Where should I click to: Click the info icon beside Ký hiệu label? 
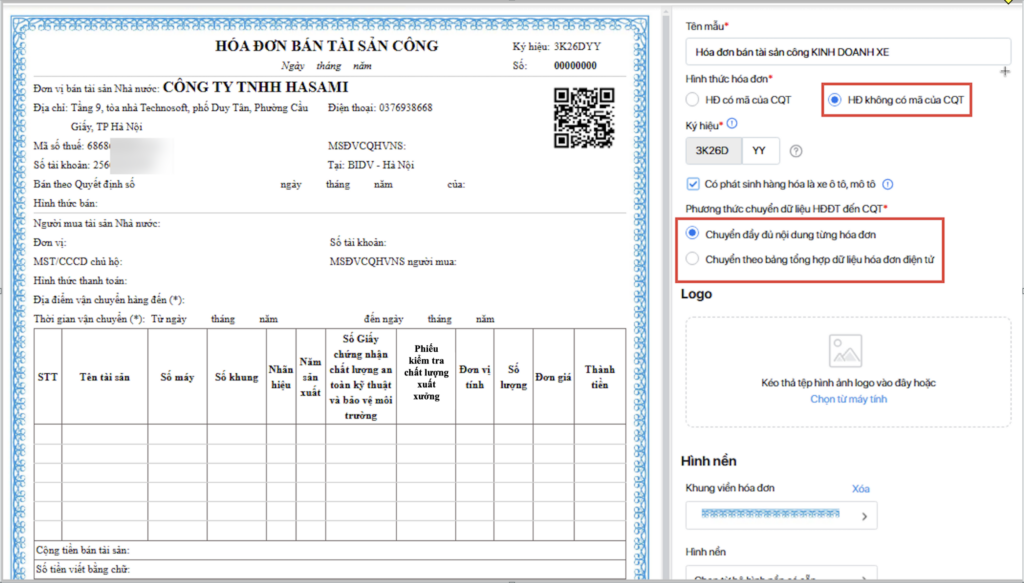[732, 123]
